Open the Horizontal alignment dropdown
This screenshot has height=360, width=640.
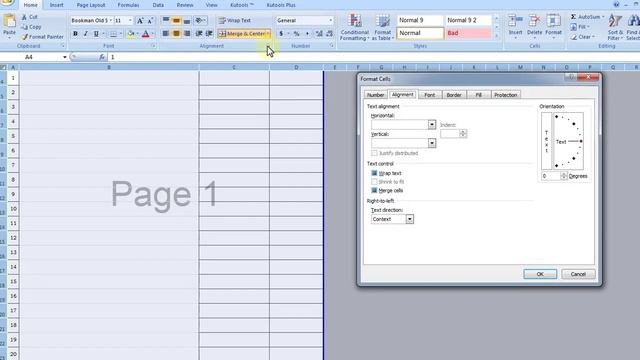pyautogui.click(x=431, y=124)
